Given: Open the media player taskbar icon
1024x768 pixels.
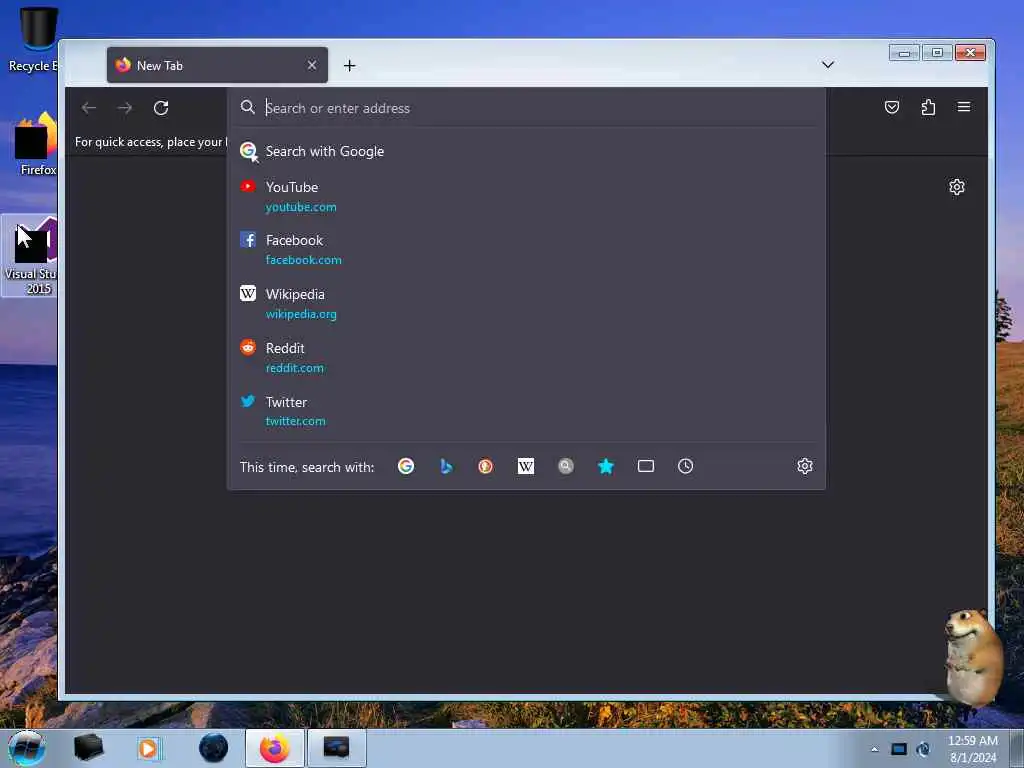Looking at the screenshot, I should click(x=149, y=748).
